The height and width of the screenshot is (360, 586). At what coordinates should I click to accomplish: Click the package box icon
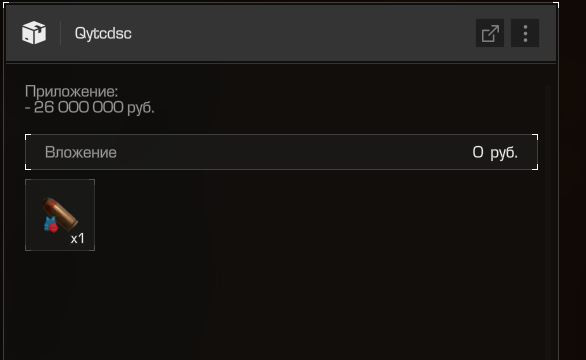click(x=34, y=33)
